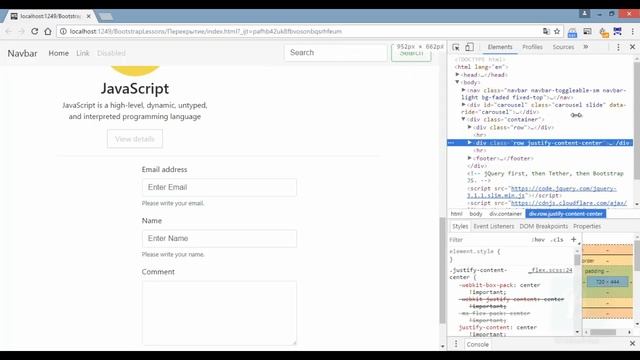Collapse the body element node
The height and width of the screenshot is (360, 640).
[x=458, y=82]
